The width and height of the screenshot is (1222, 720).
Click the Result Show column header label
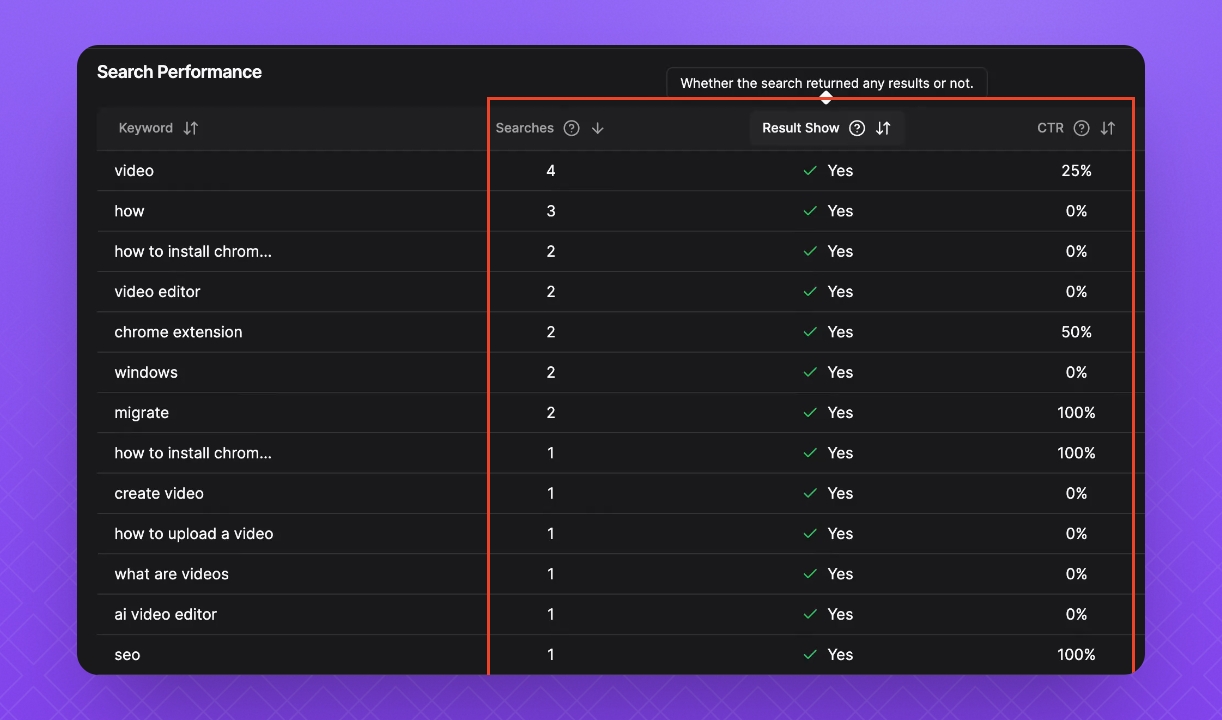coord(800,128)
